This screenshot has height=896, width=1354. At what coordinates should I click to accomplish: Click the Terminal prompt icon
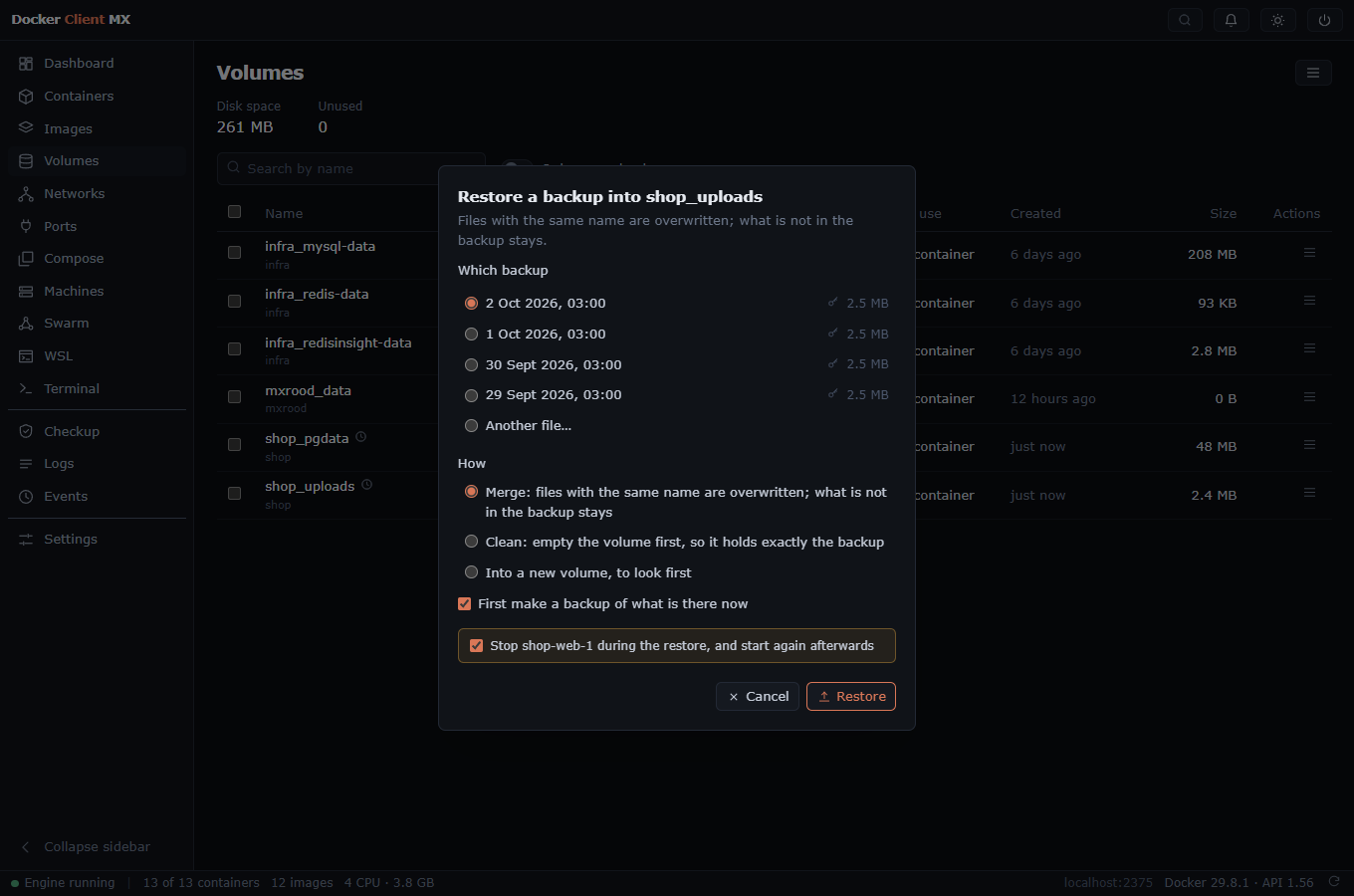tap(26, 389)
